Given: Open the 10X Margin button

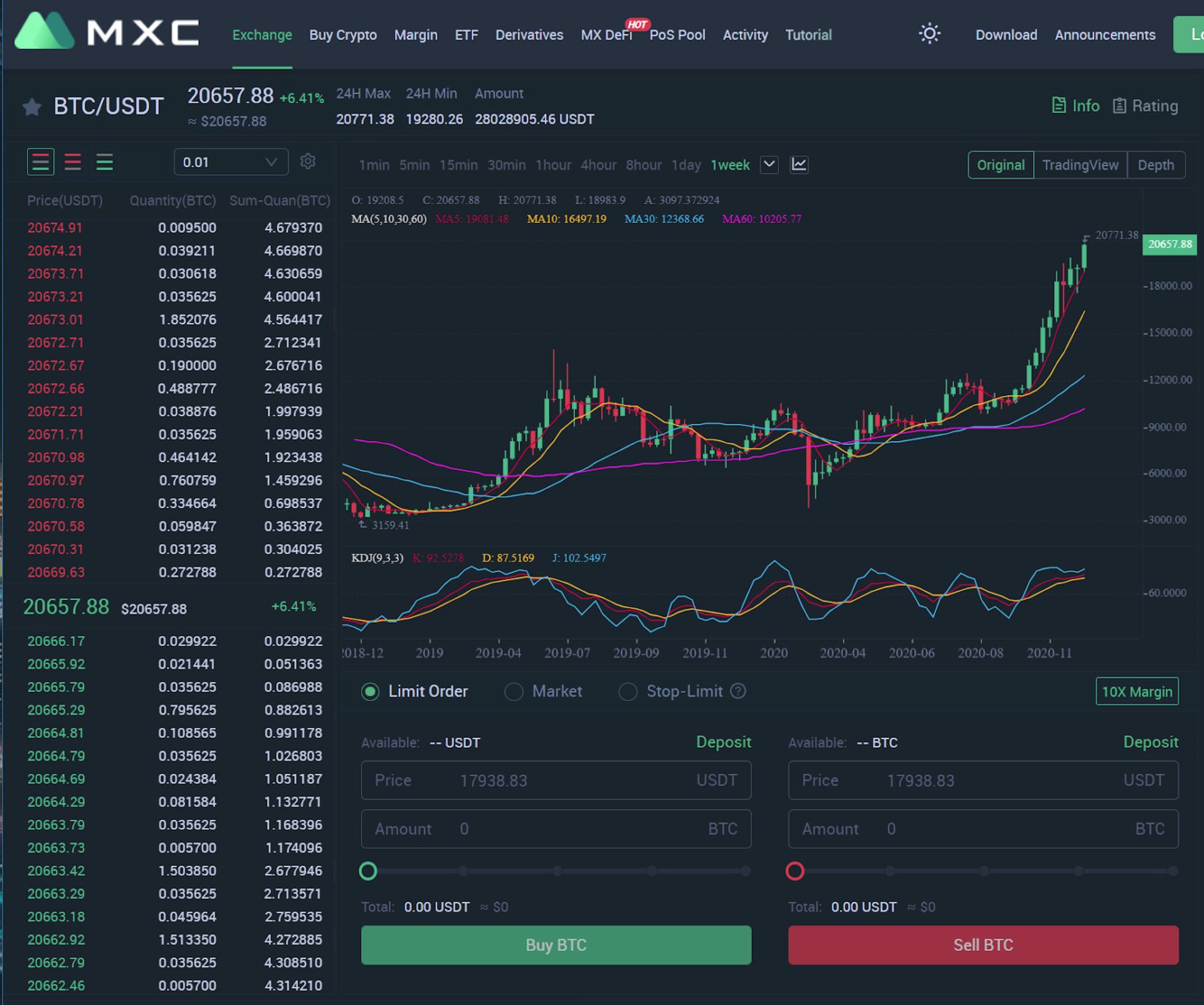Looking at the screenshot, I should 1137,691.
